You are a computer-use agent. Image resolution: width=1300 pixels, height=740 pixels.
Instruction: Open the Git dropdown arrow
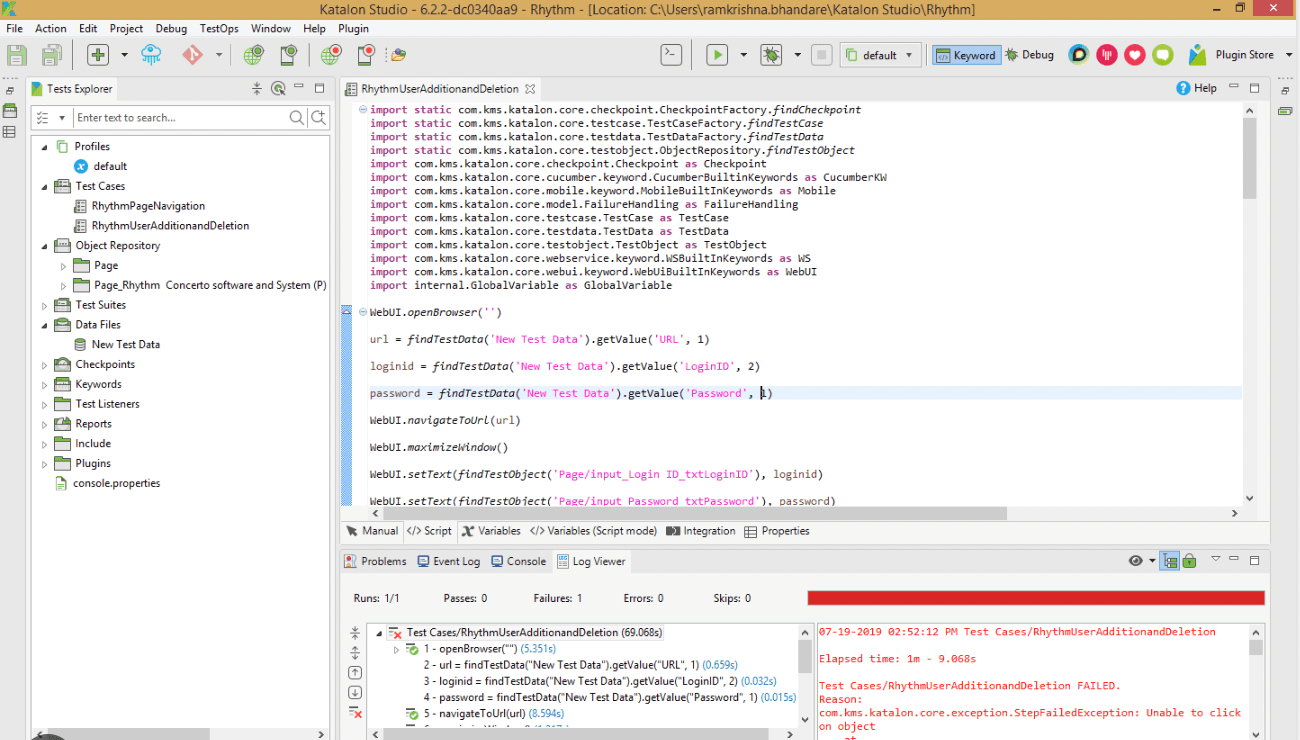pyautogui.click(x=219, y=55)
